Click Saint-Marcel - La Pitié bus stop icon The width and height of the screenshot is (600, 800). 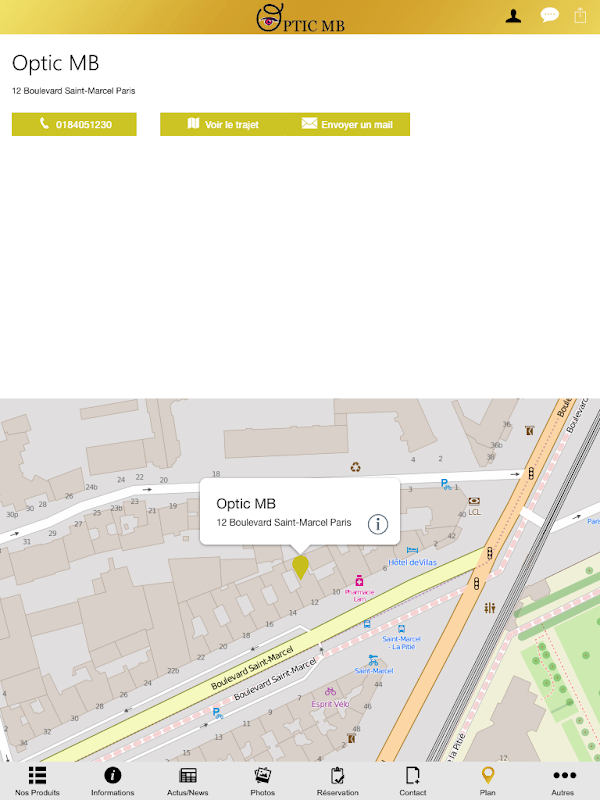point(402,629)
